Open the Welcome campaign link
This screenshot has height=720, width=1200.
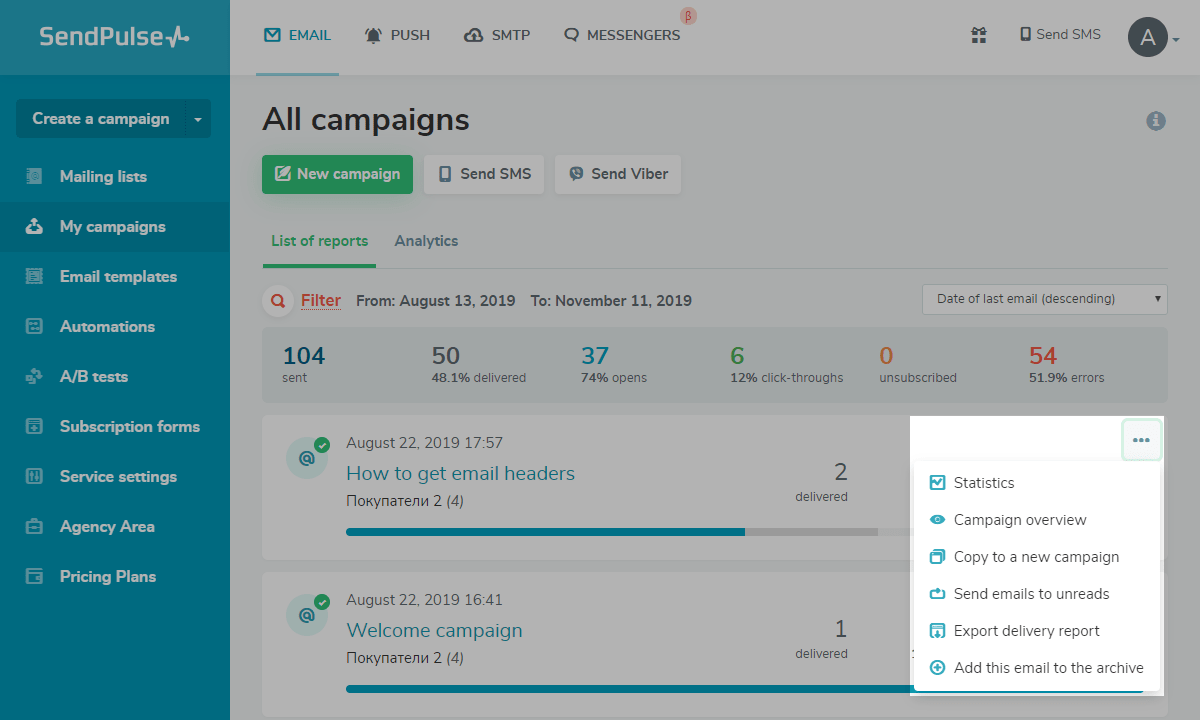point(434,630)
